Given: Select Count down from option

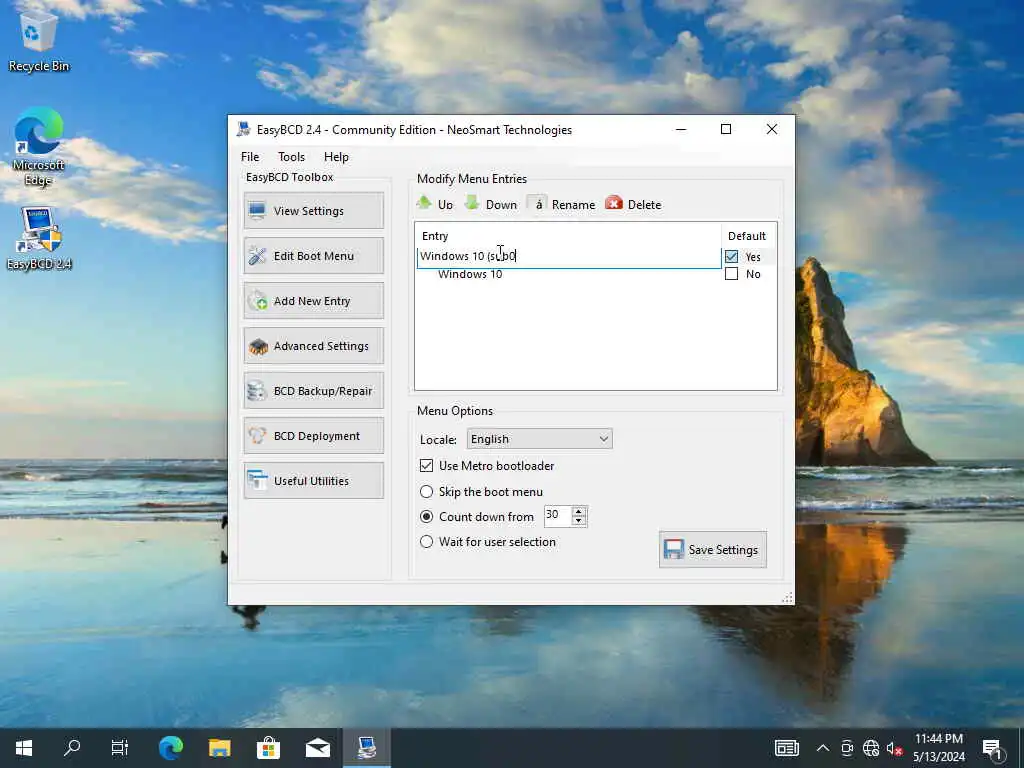Looking at the screenshot, I should pos(426,517).
